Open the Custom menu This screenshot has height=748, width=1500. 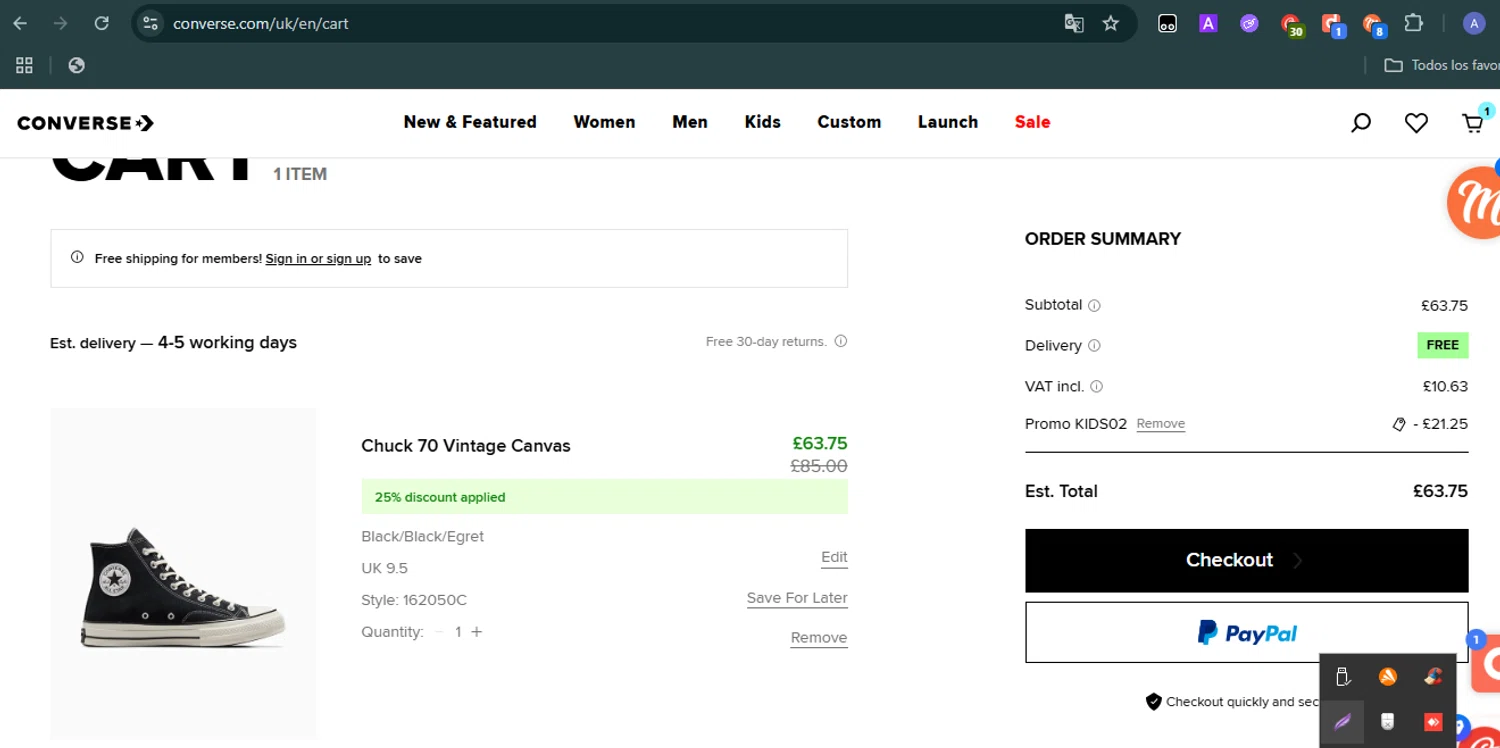click(x=849, y=122)
